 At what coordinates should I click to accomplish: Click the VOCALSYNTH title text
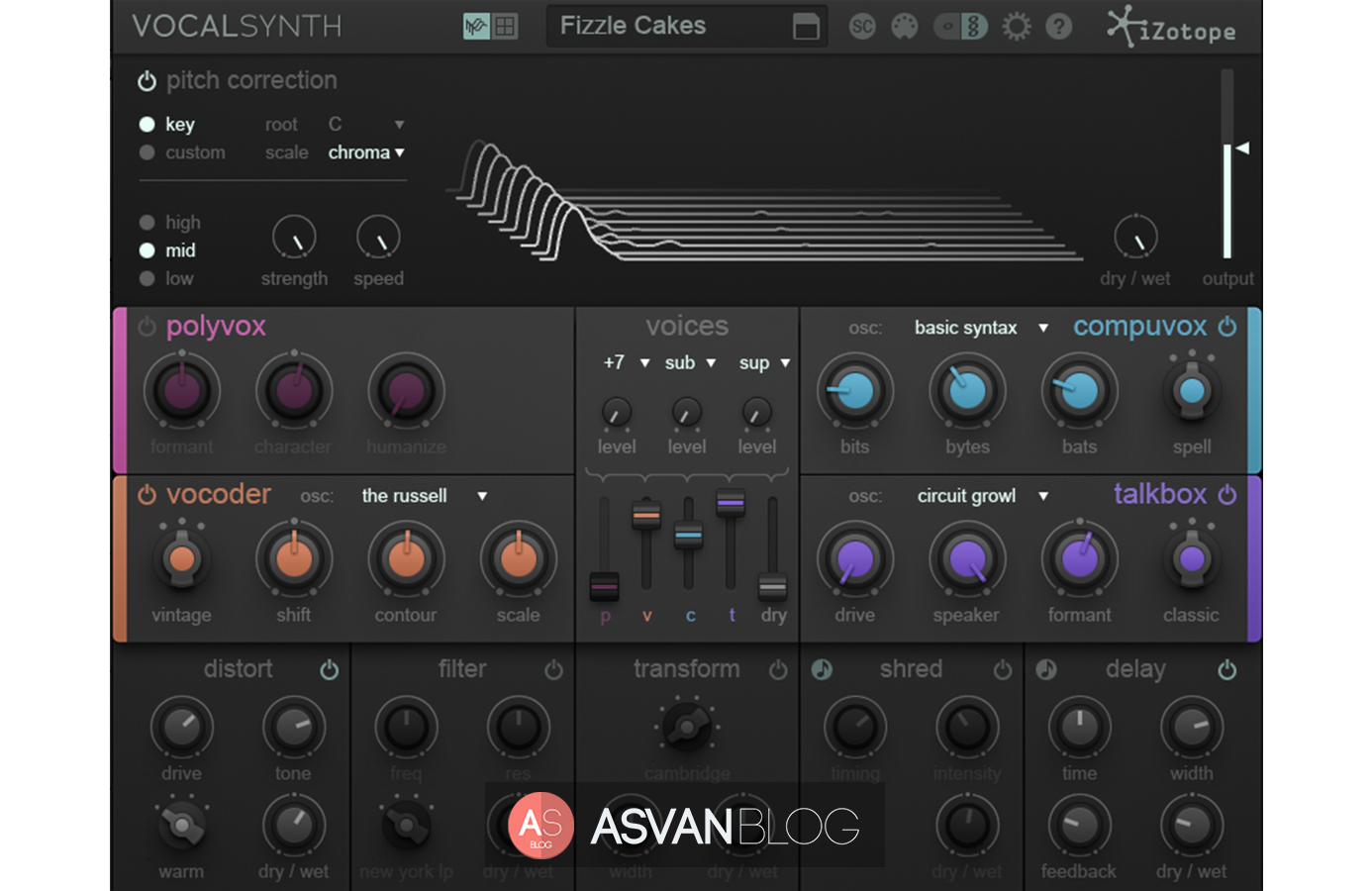coord(237,26)
